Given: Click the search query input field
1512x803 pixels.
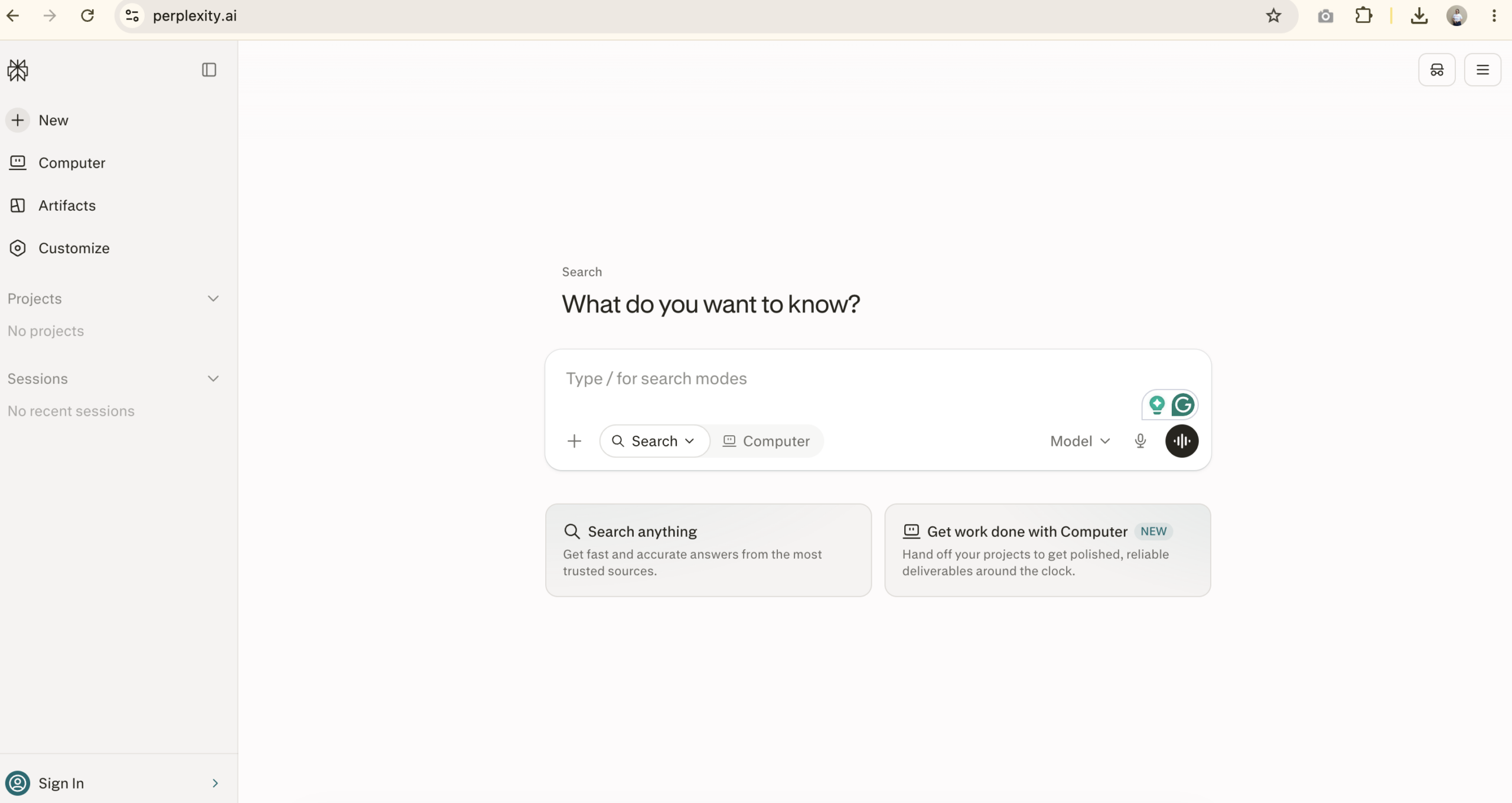Looking at the screenshot, I should pos(850,379).
